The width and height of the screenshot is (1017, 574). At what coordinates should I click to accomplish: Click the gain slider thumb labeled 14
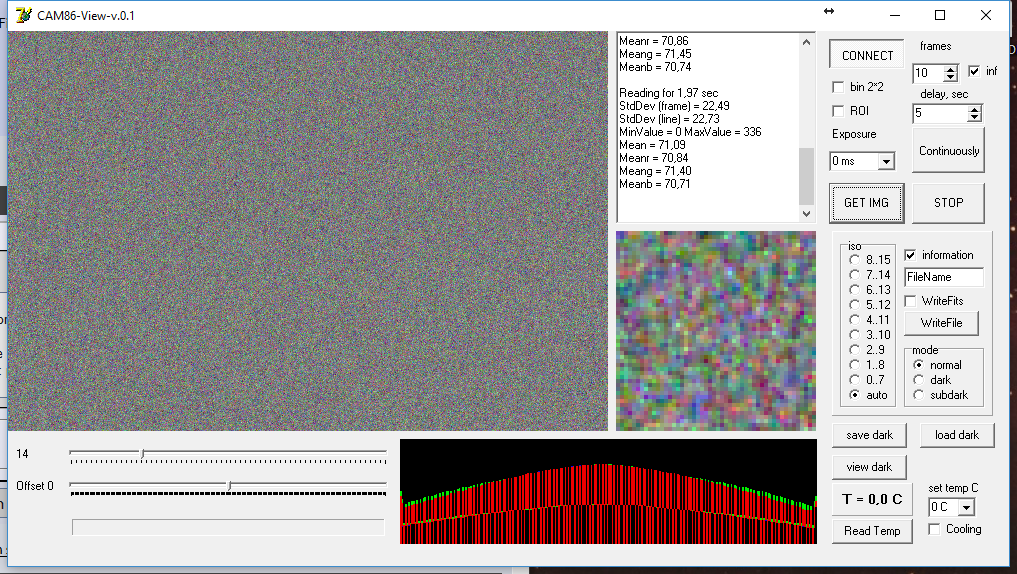[143, 453]
